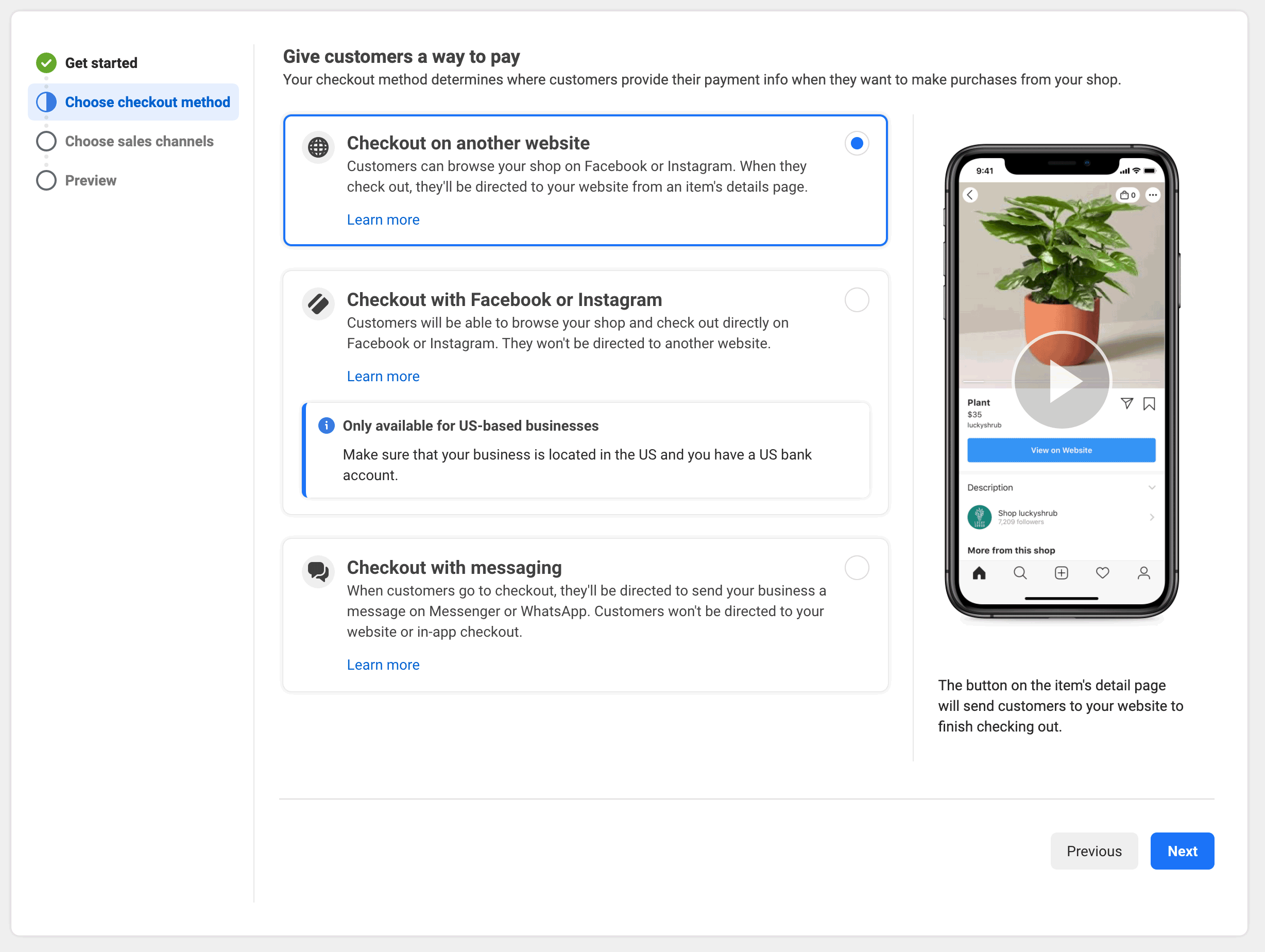Click the Previous button to go back
This screenshot has width=1265, height=952.
click(1094, 851)
